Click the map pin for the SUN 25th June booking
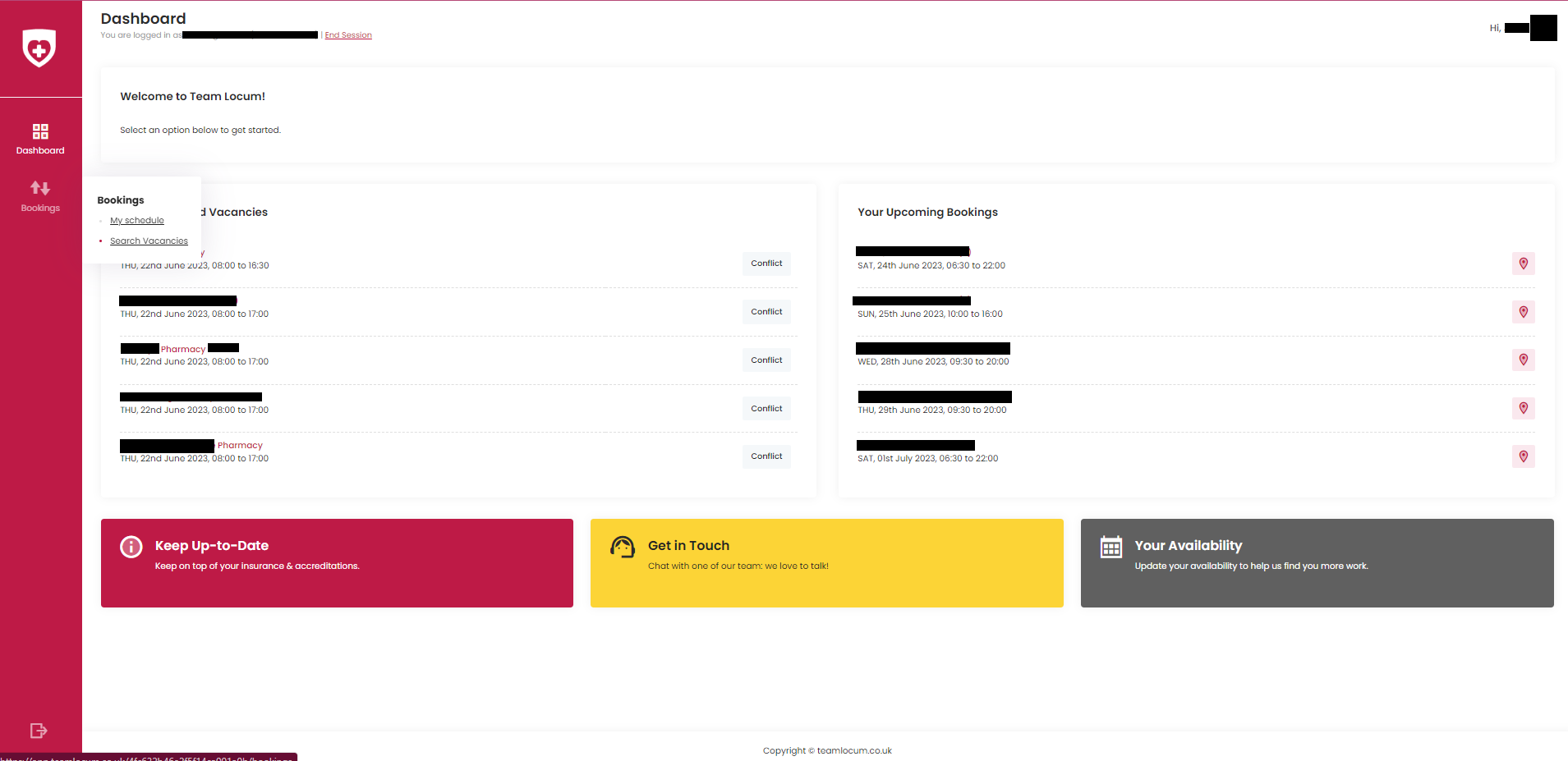The width and height of the screenshot is (1568, 761). (1523, 312)
